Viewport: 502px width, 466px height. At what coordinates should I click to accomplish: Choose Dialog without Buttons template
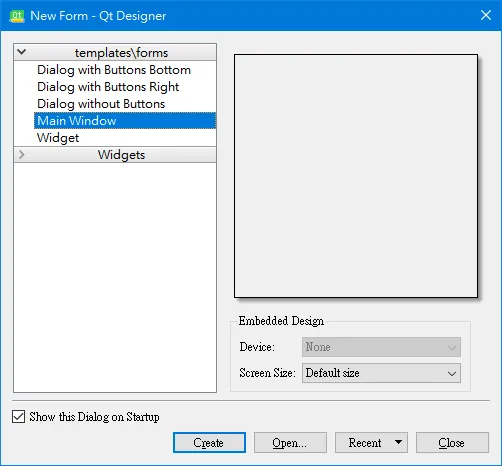[x=101, y=104]
